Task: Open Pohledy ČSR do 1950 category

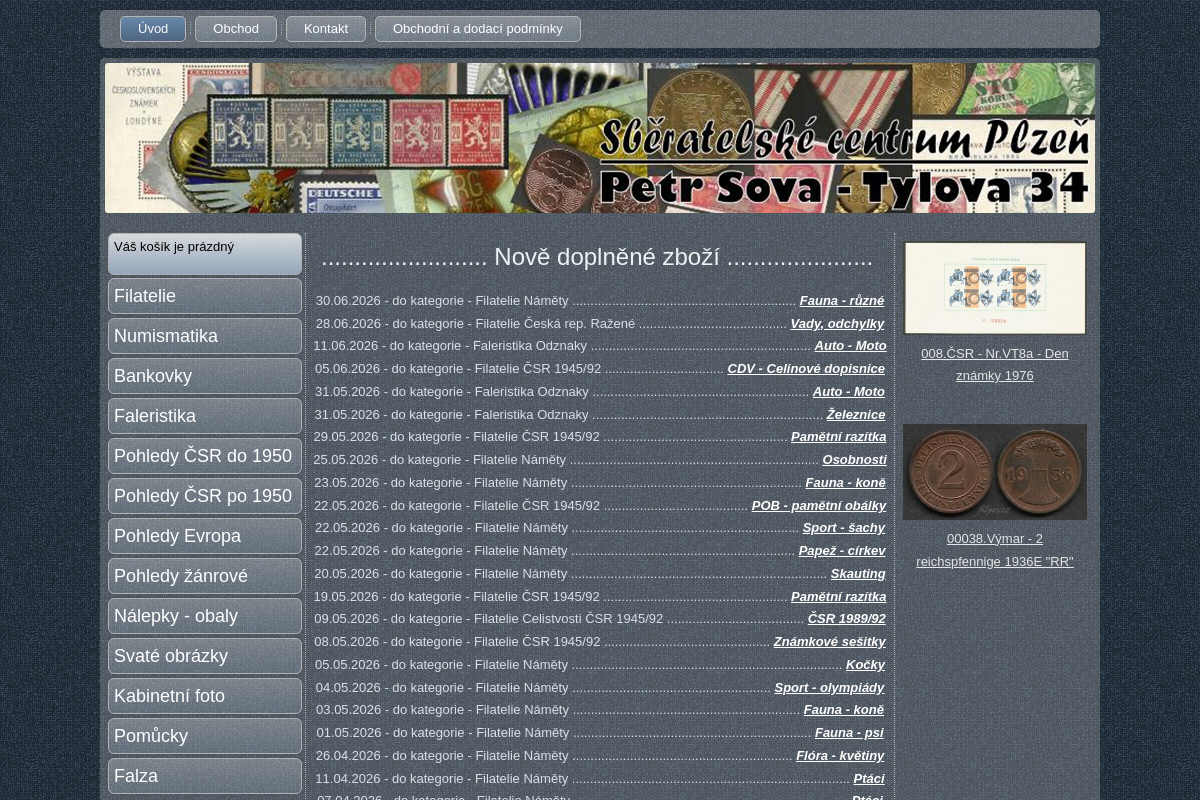Action: click(x=205, y=456)
